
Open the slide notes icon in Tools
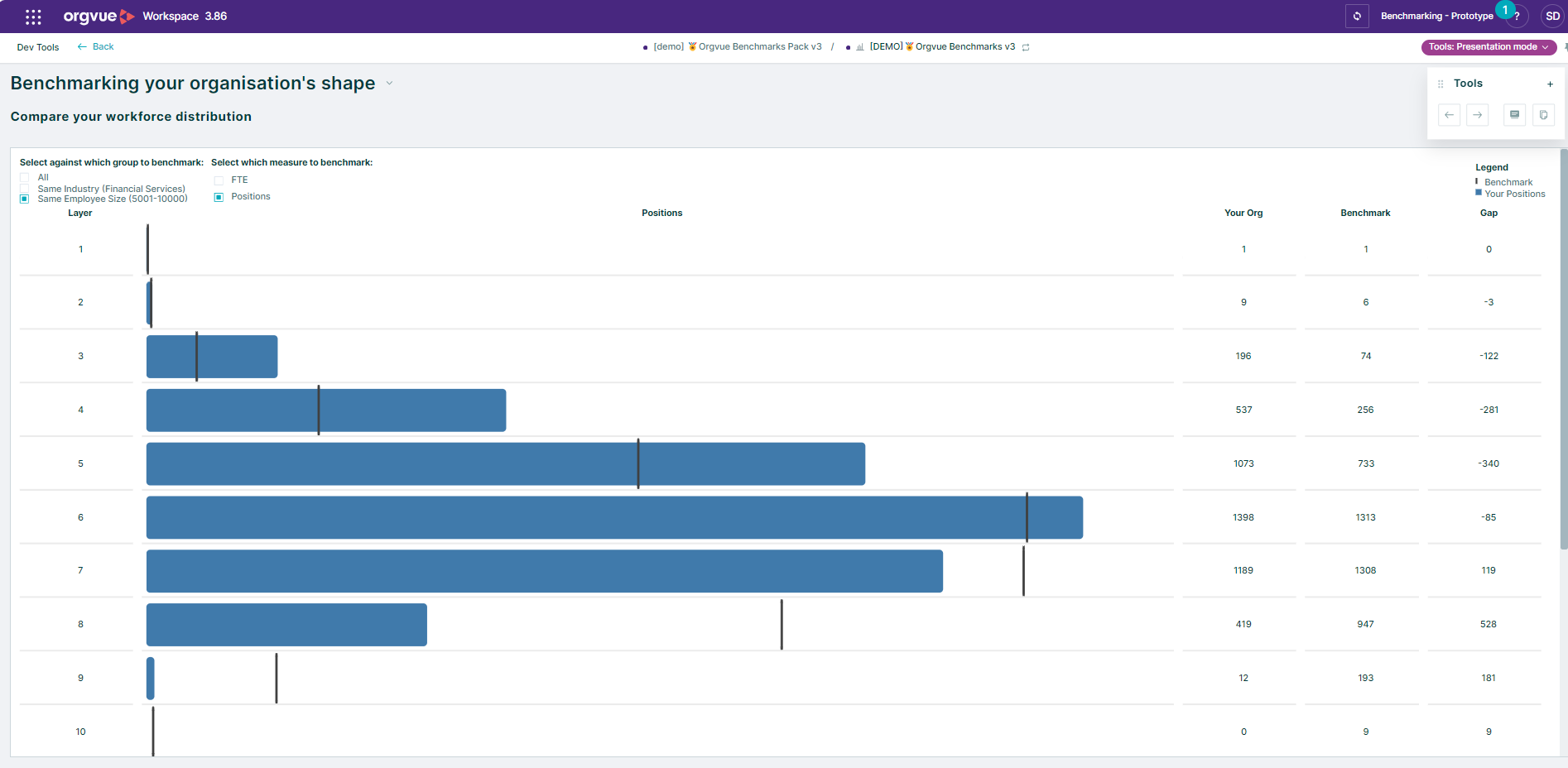tap(1514, 115)
